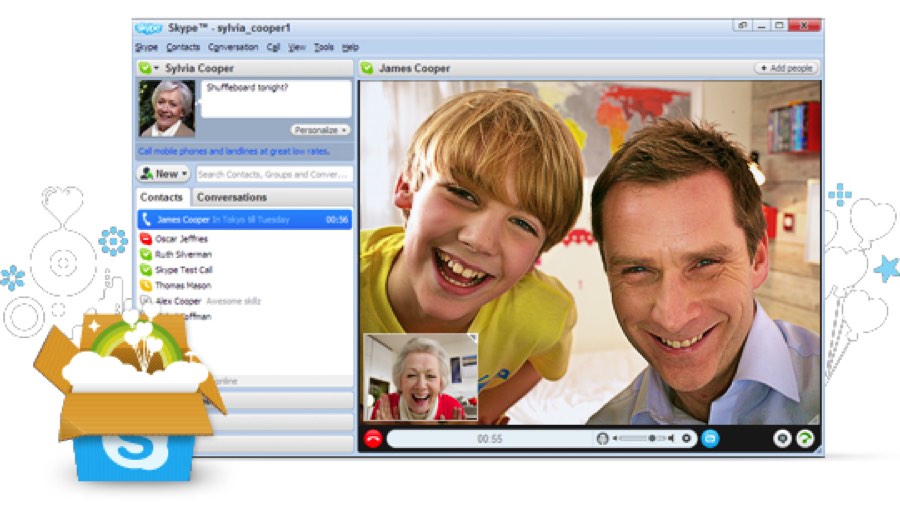Minimize the Skype window
The width and height of the screenshot is (900, 513).
pos(761,26)
